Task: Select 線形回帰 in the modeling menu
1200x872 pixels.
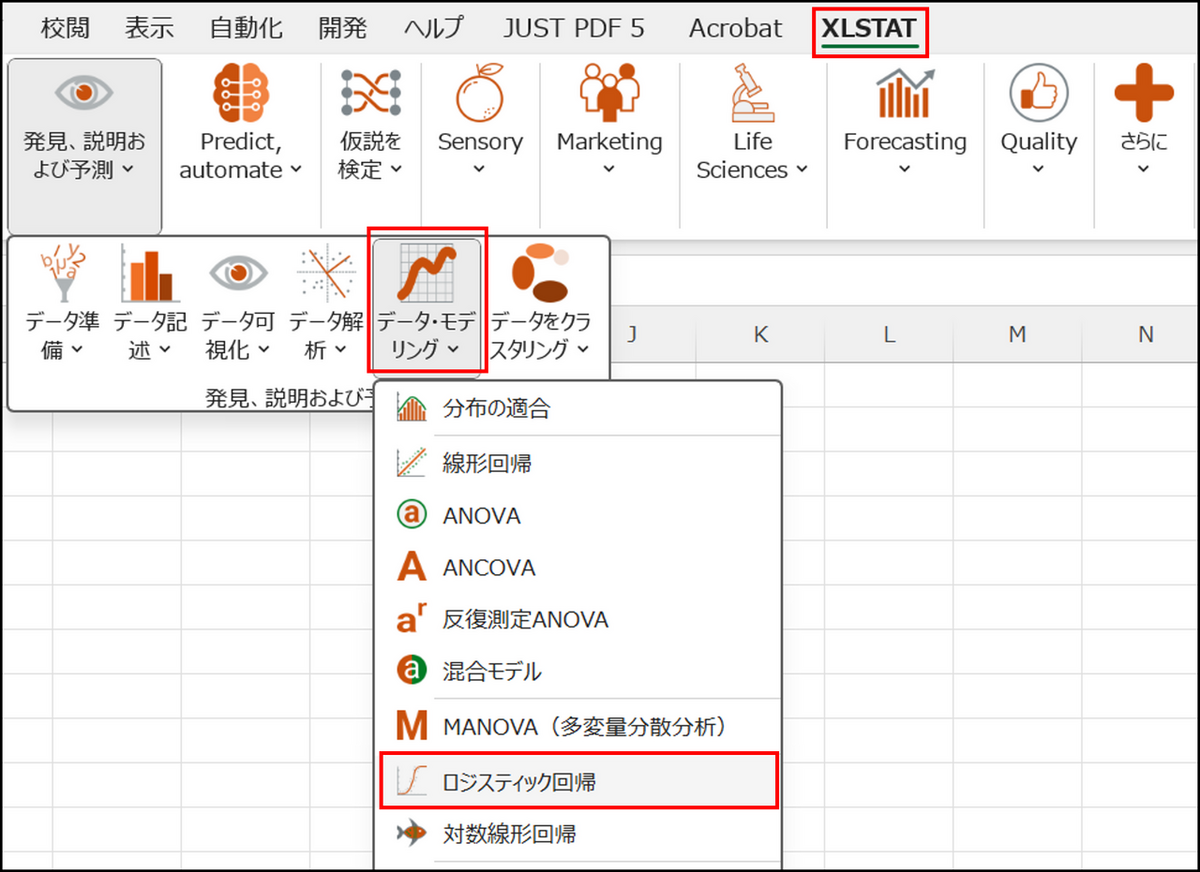Action: [488, 463]
